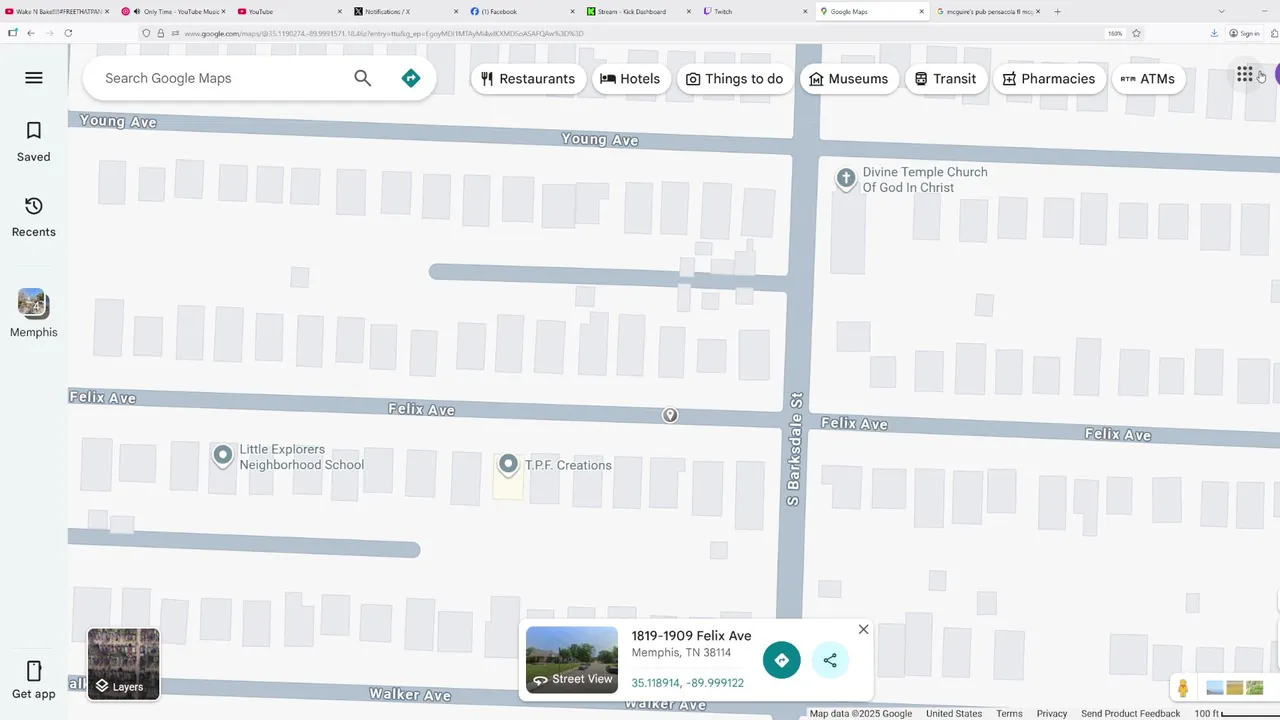
Task: Select the ATMs chip
Action: tap(1148, 79)
